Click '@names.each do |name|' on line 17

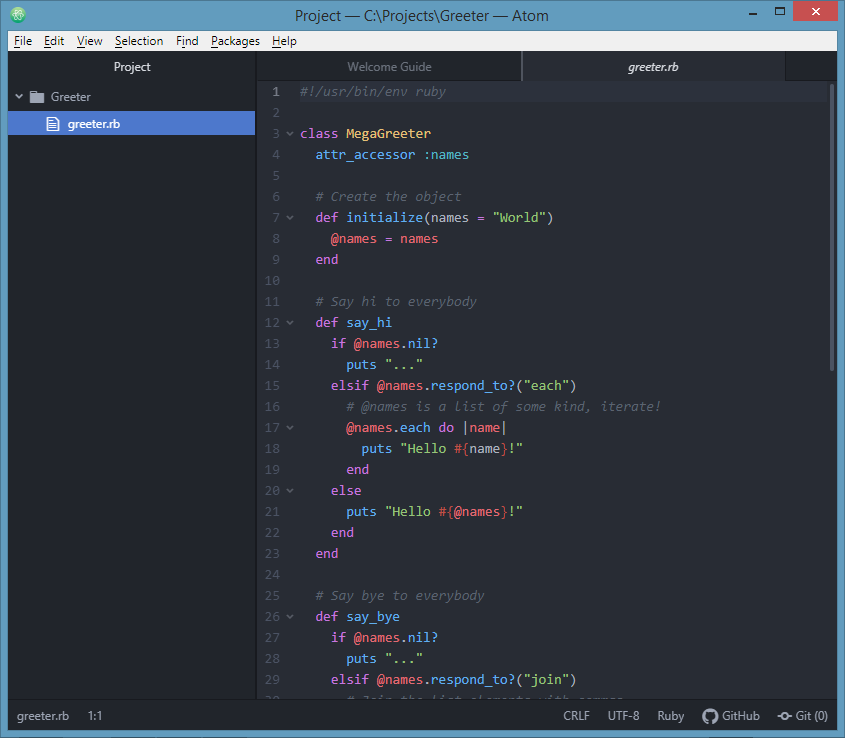pos(426,428)
